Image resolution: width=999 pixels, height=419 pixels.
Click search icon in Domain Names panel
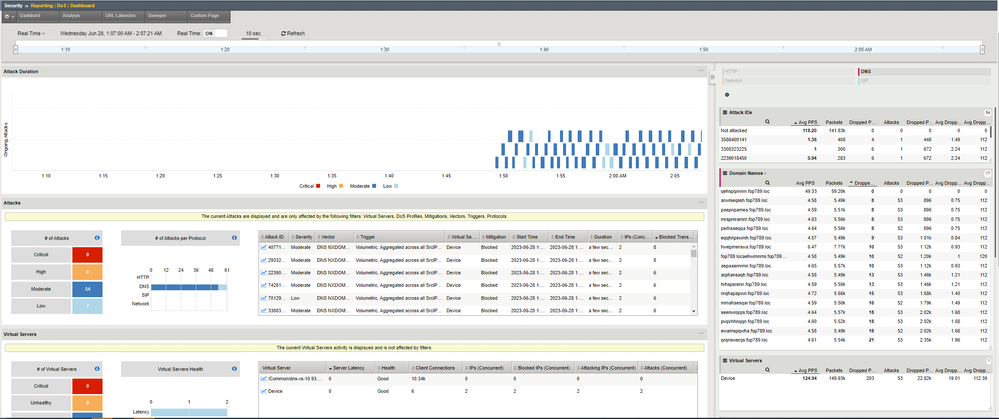click(x=768, y=181)
